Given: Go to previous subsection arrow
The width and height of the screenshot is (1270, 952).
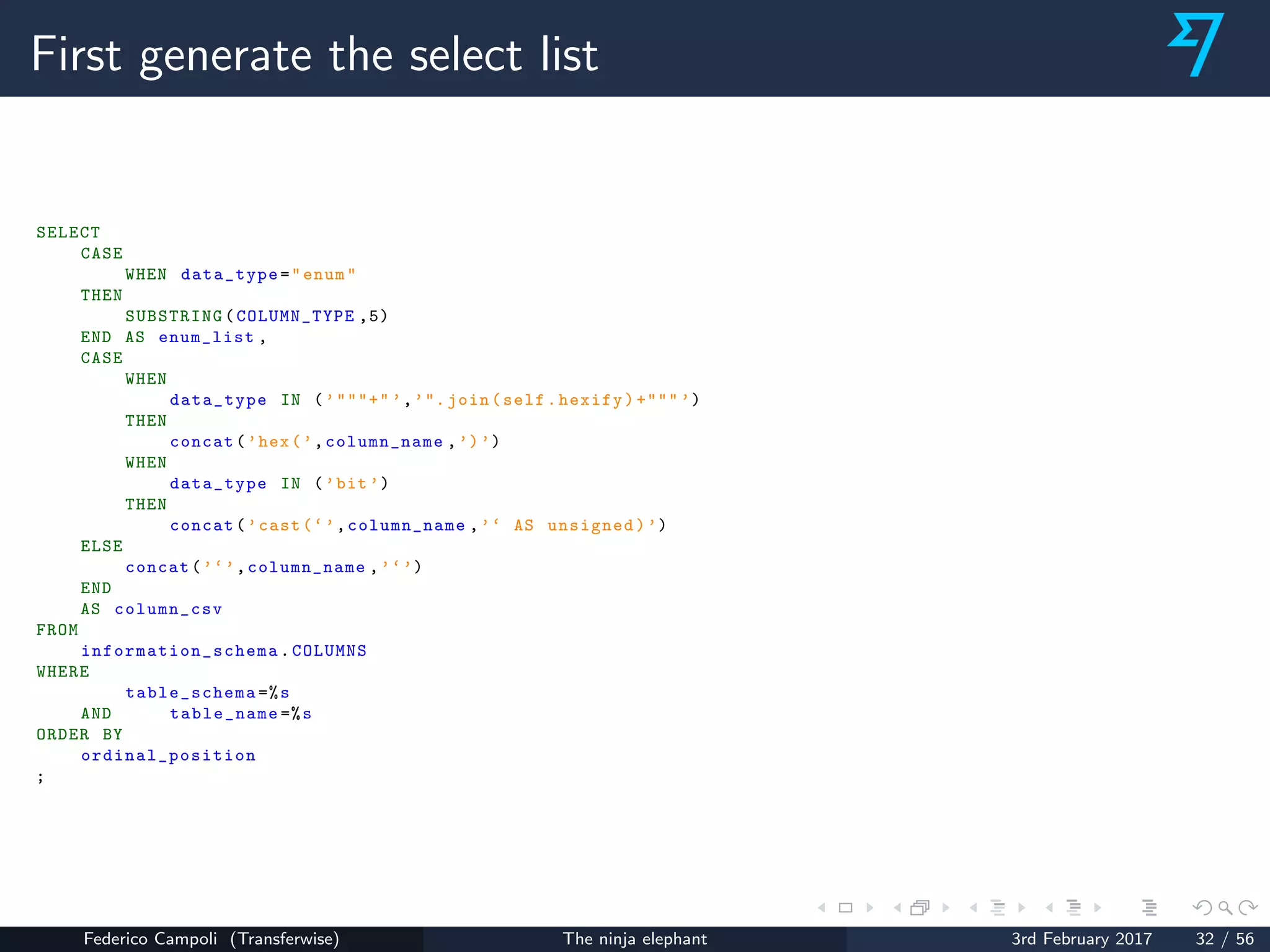Looking at the screenshot, I should coord(974,908).
